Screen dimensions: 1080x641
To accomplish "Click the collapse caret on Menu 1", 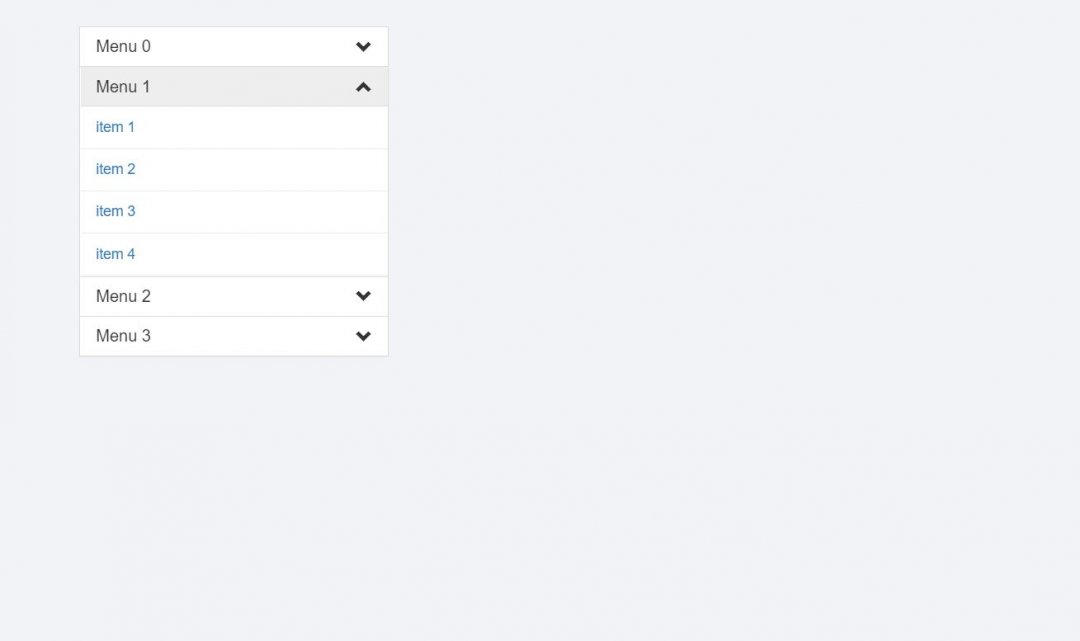I will click(363, 87).
